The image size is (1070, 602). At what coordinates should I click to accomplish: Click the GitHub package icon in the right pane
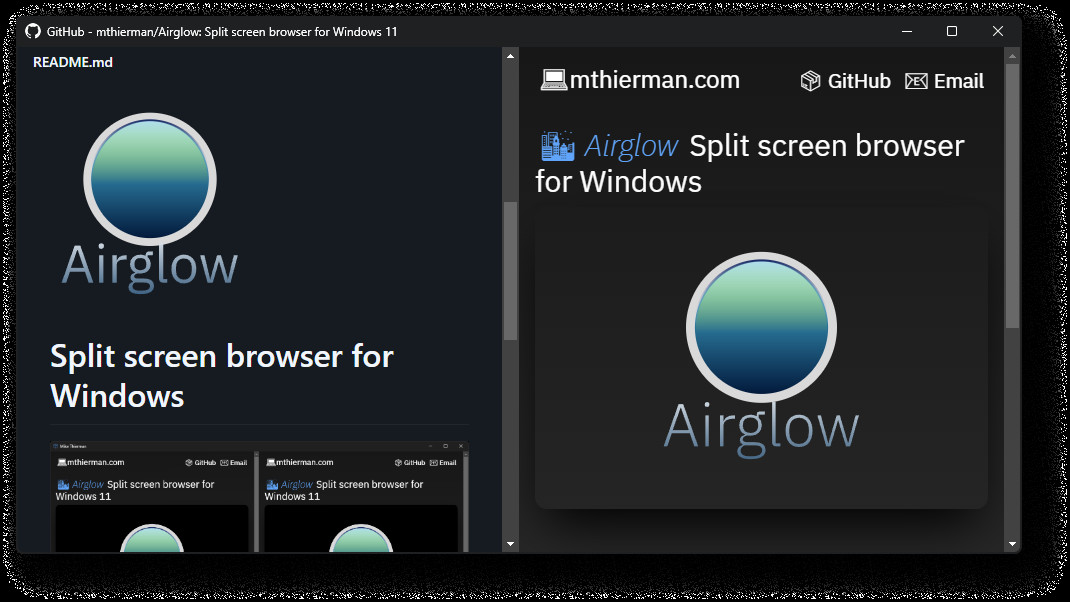coord(810,81)
